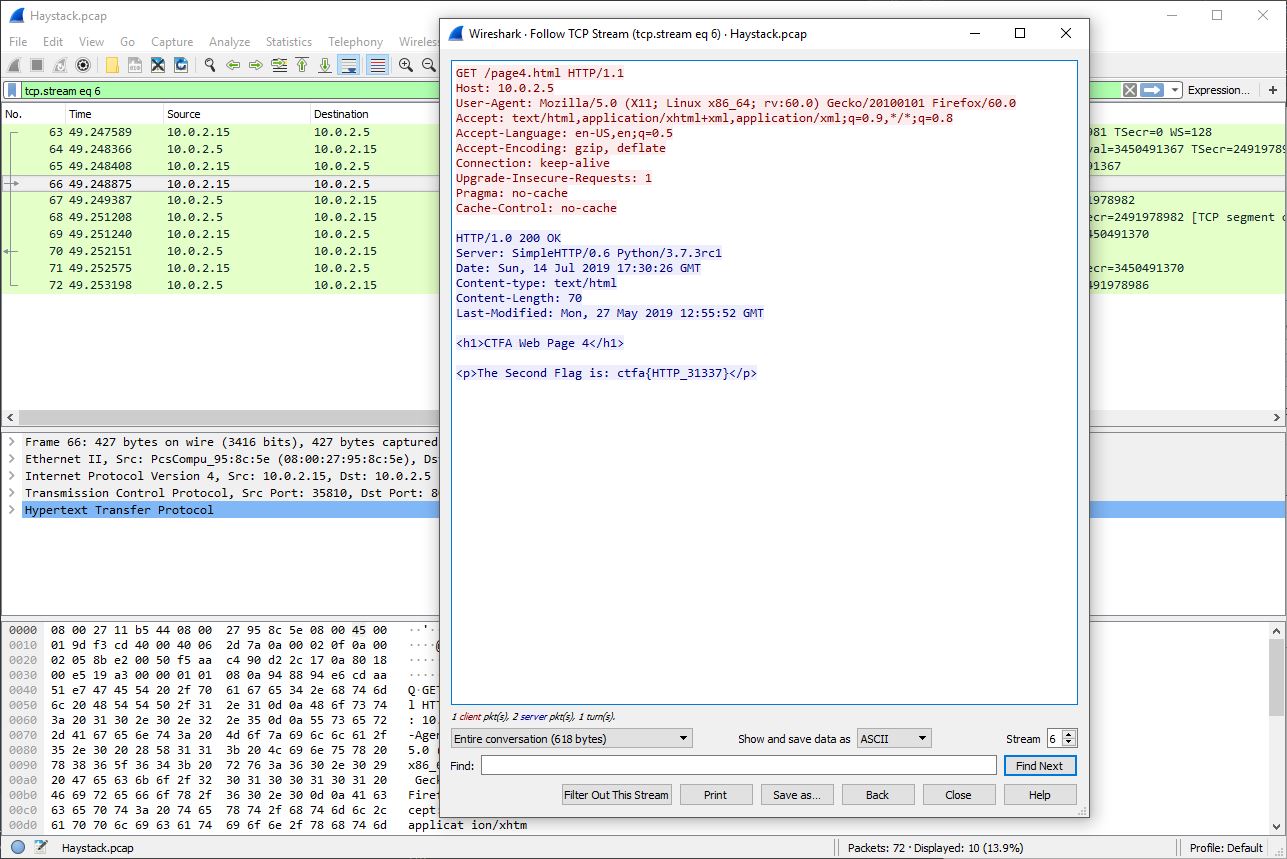
Task: Click the Print button
Action: [716, 795]
